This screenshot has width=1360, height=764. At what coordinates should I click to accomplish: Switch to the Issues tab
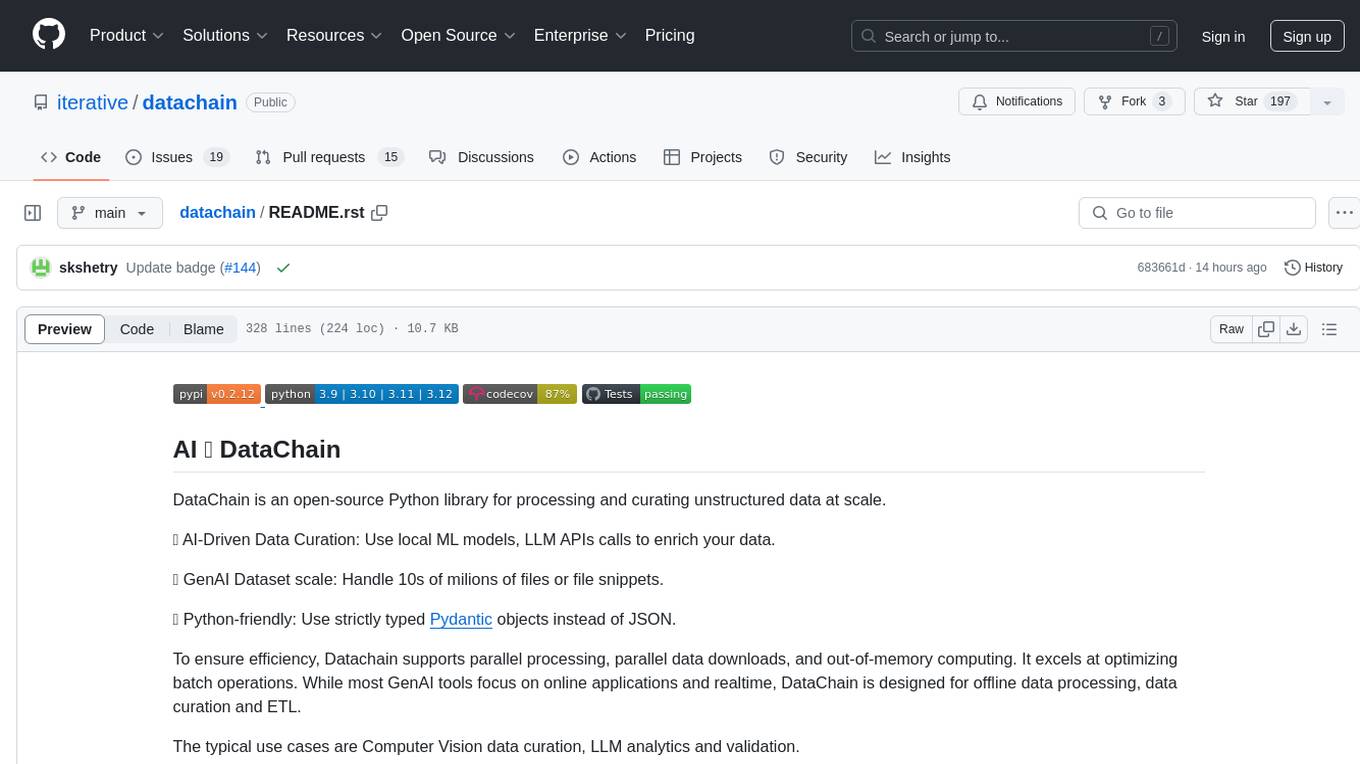pyautogui.click(x=177, y=157)
